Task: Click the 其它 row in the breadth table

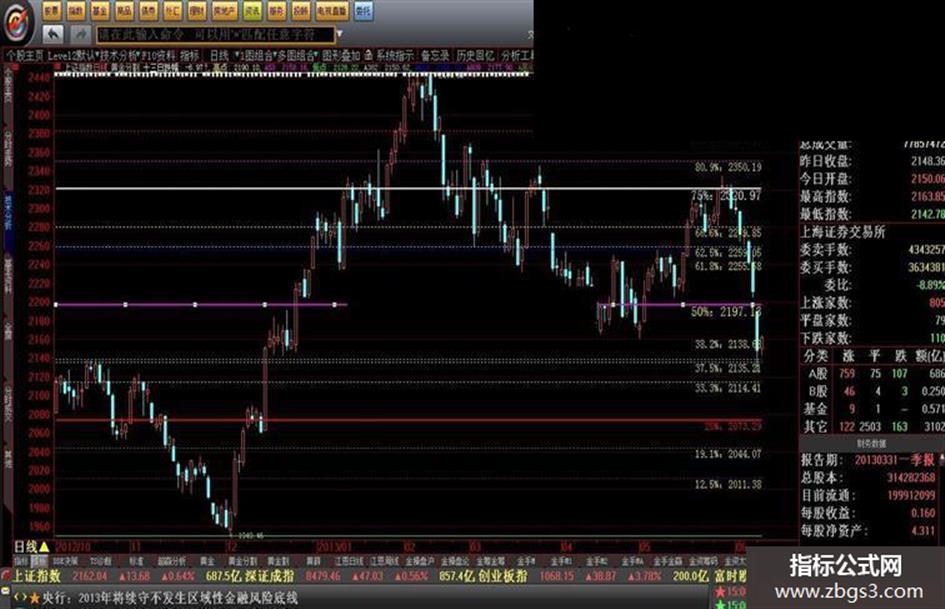Action: pos(871,426)
